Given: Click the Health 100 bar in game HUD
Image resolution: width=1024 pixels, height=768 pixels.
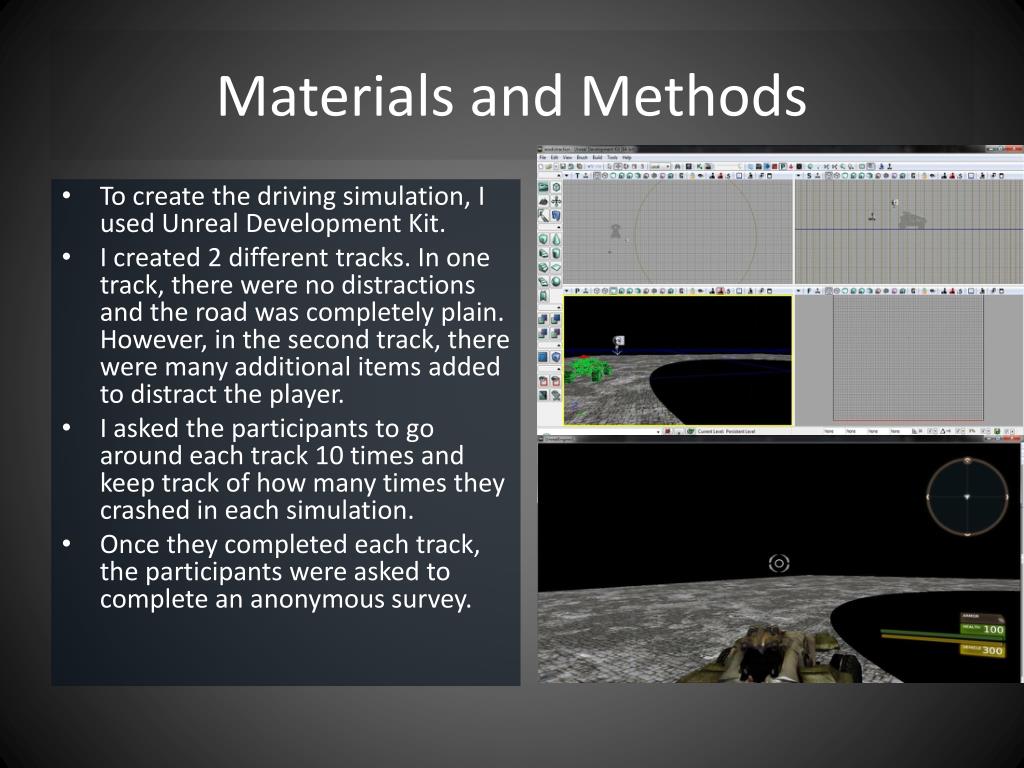Looking at the screenshot, I should [x=982, y=629].
